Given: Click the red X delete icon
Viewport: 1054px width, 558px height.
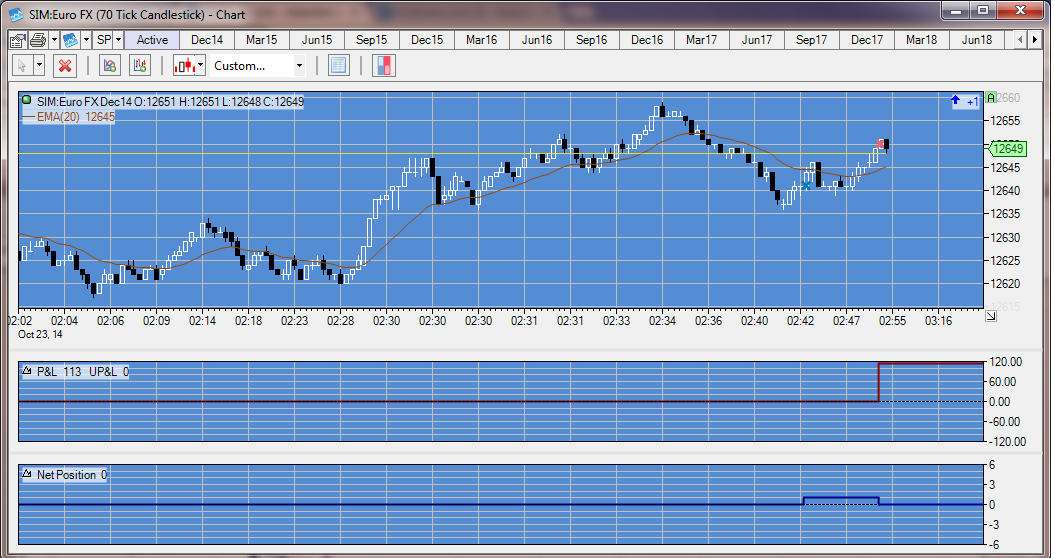Looking at the screenshot, I should click(x=65, y=66).
